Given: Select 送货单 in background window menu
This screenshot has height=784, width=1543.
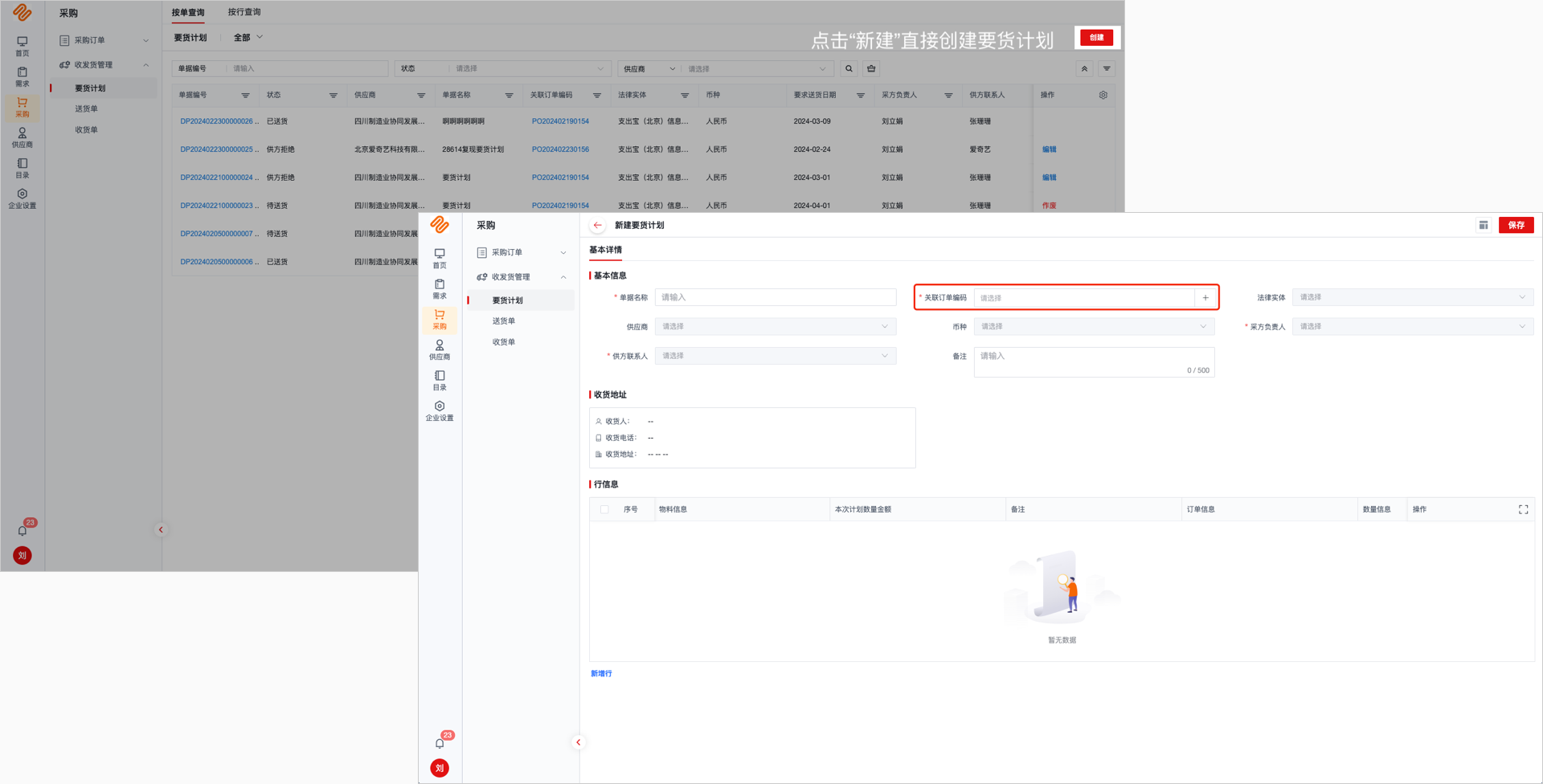Looking at the screenshot, I should click(86, 108).
